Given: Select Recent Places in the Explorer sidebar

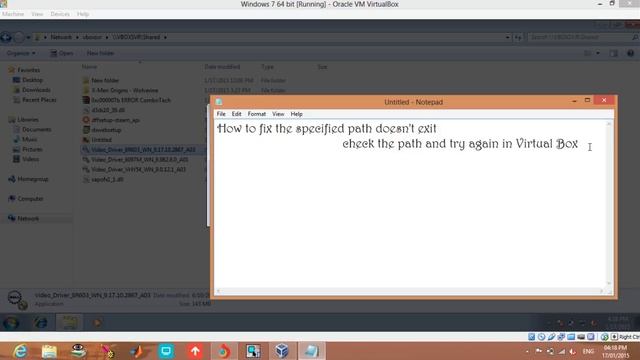Looking at the screenshot, I should 39,100.
